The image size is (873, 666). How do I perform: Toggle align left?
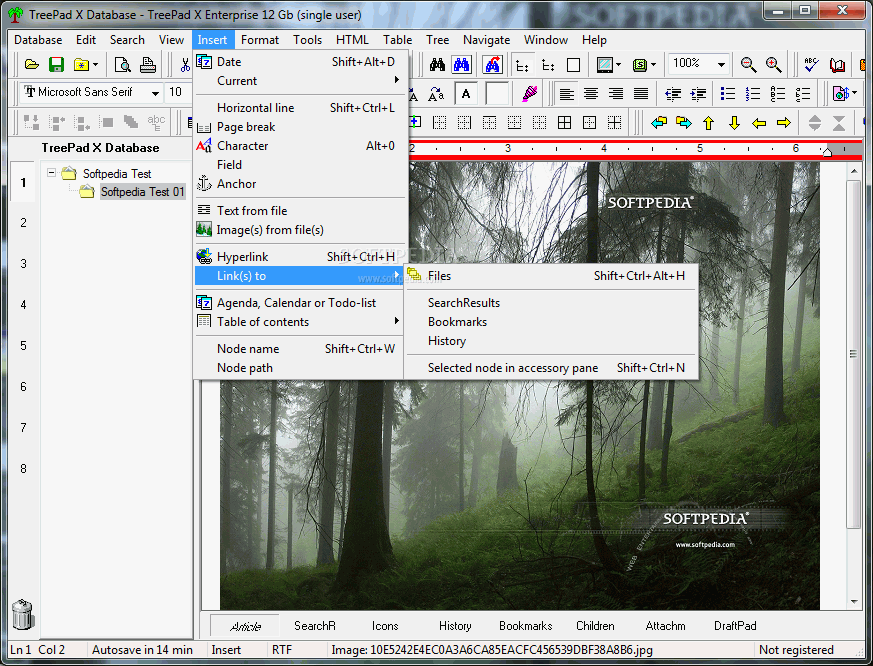point(566,94)
